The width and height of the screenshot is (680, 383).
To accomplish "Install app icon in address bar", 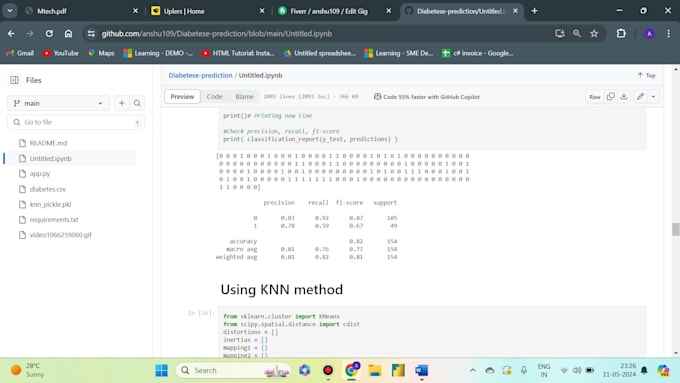I will [559, 33].
